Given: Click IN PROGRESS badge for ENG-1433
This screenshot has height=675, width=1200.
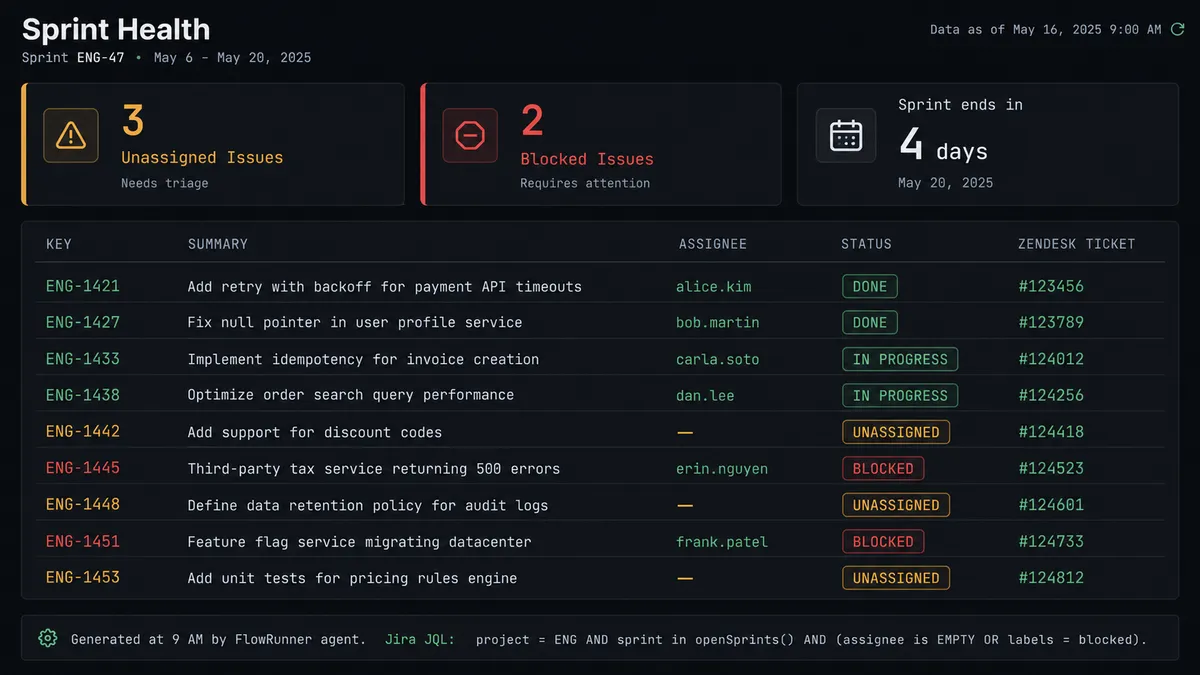Looking at the screenshot, I should coord(900,359).
